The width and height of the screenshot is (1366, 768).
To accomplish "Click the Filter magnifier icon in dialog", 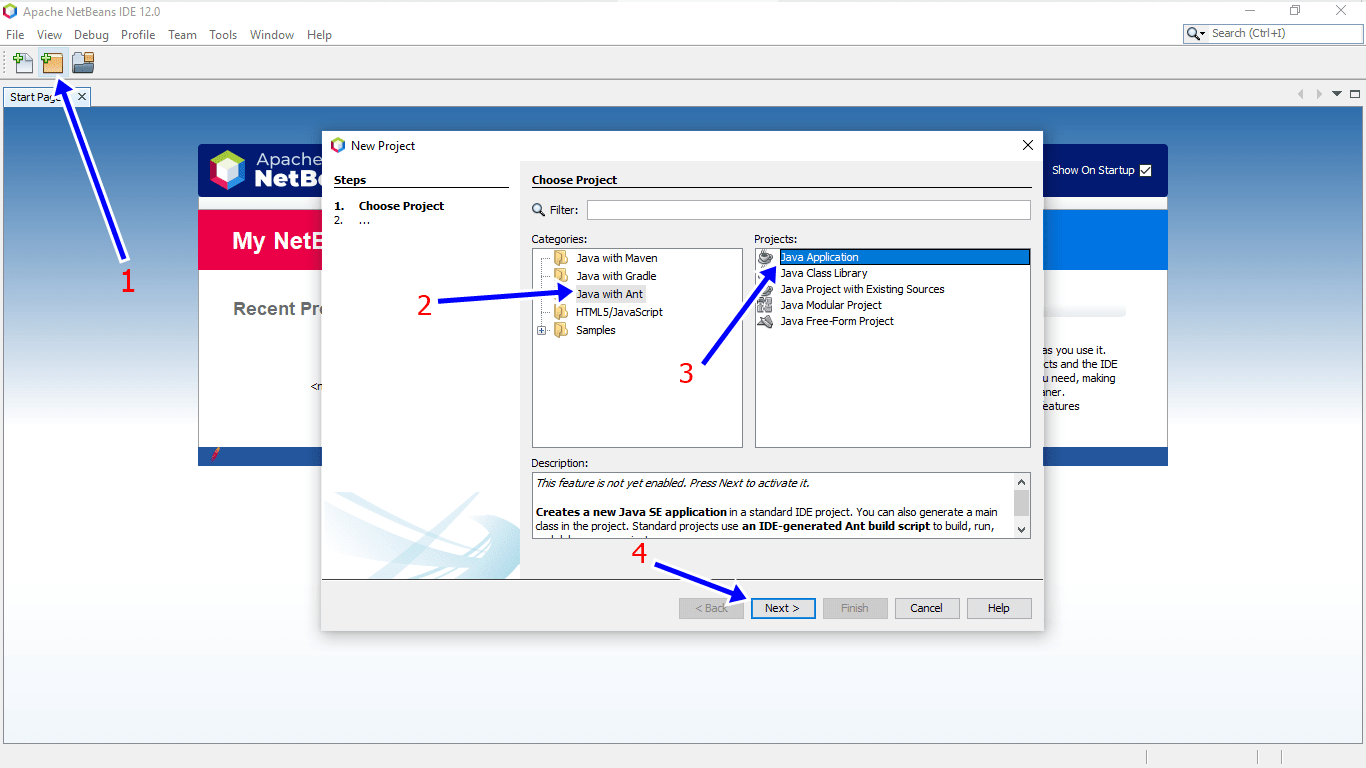I will point(539,210).
